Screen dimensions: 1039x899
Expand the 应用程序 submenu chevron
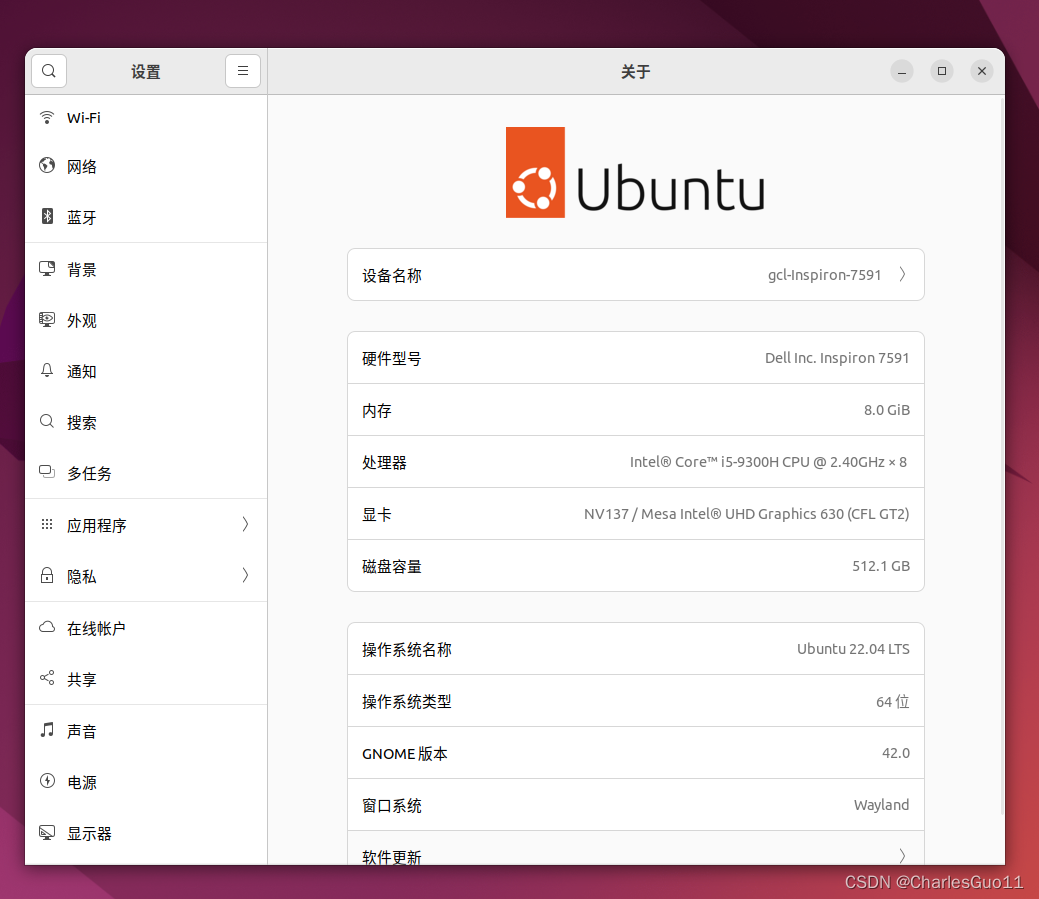245,524
